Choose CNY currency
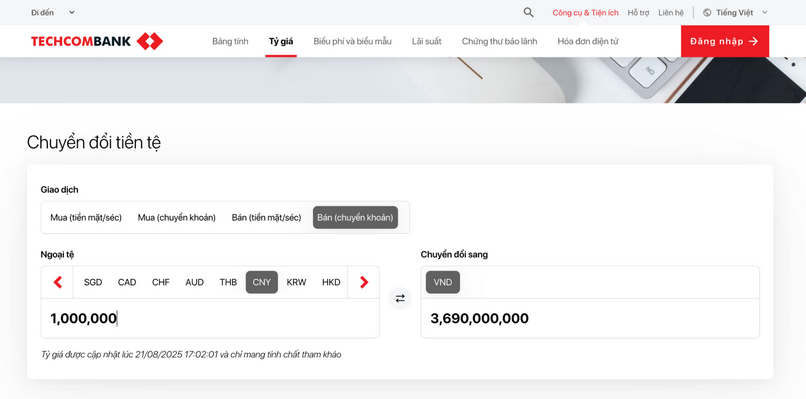The image size is (806, 399). [x=262, y=282]
